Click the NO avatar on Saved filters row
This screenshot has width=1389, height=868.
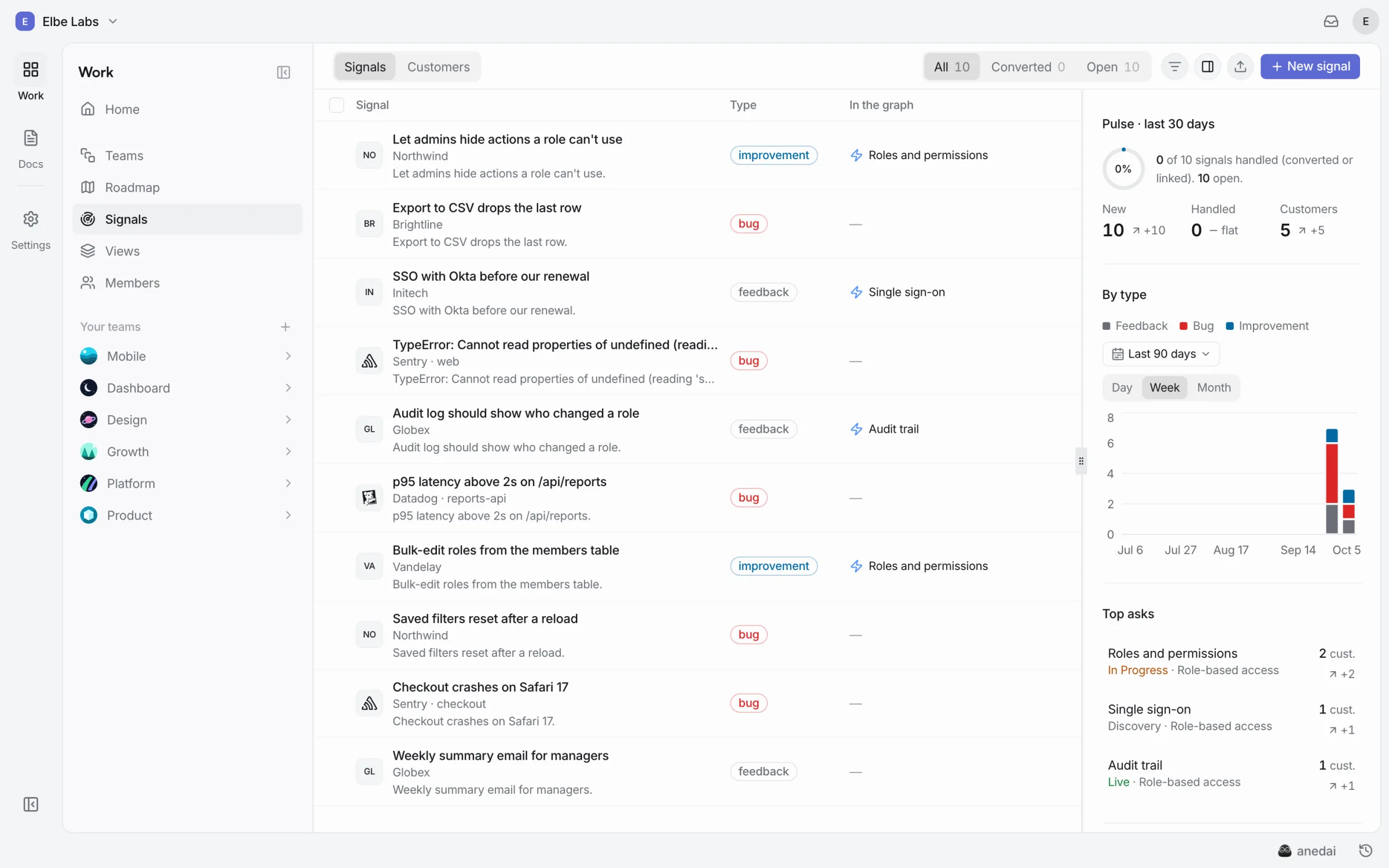[369, 635]
